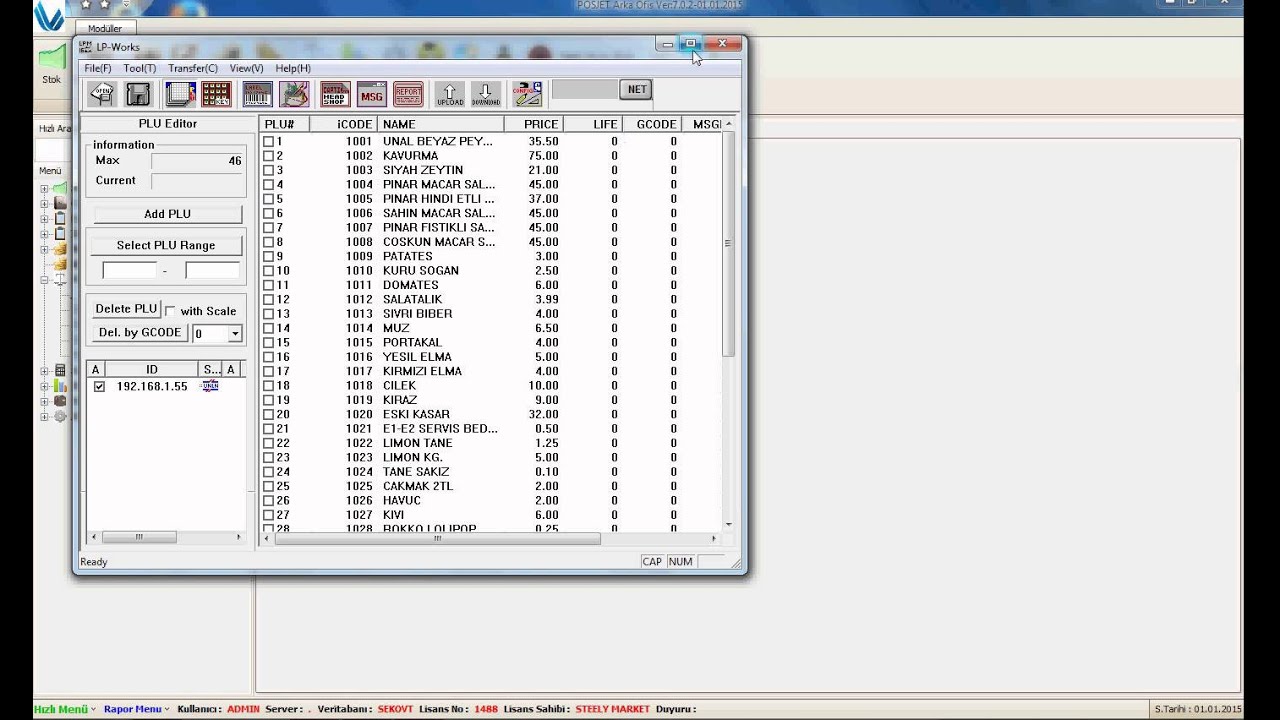This screenshot has height=720, width=1280.
Task: Open the View(V) menu
Action: [x=246, y=68]
